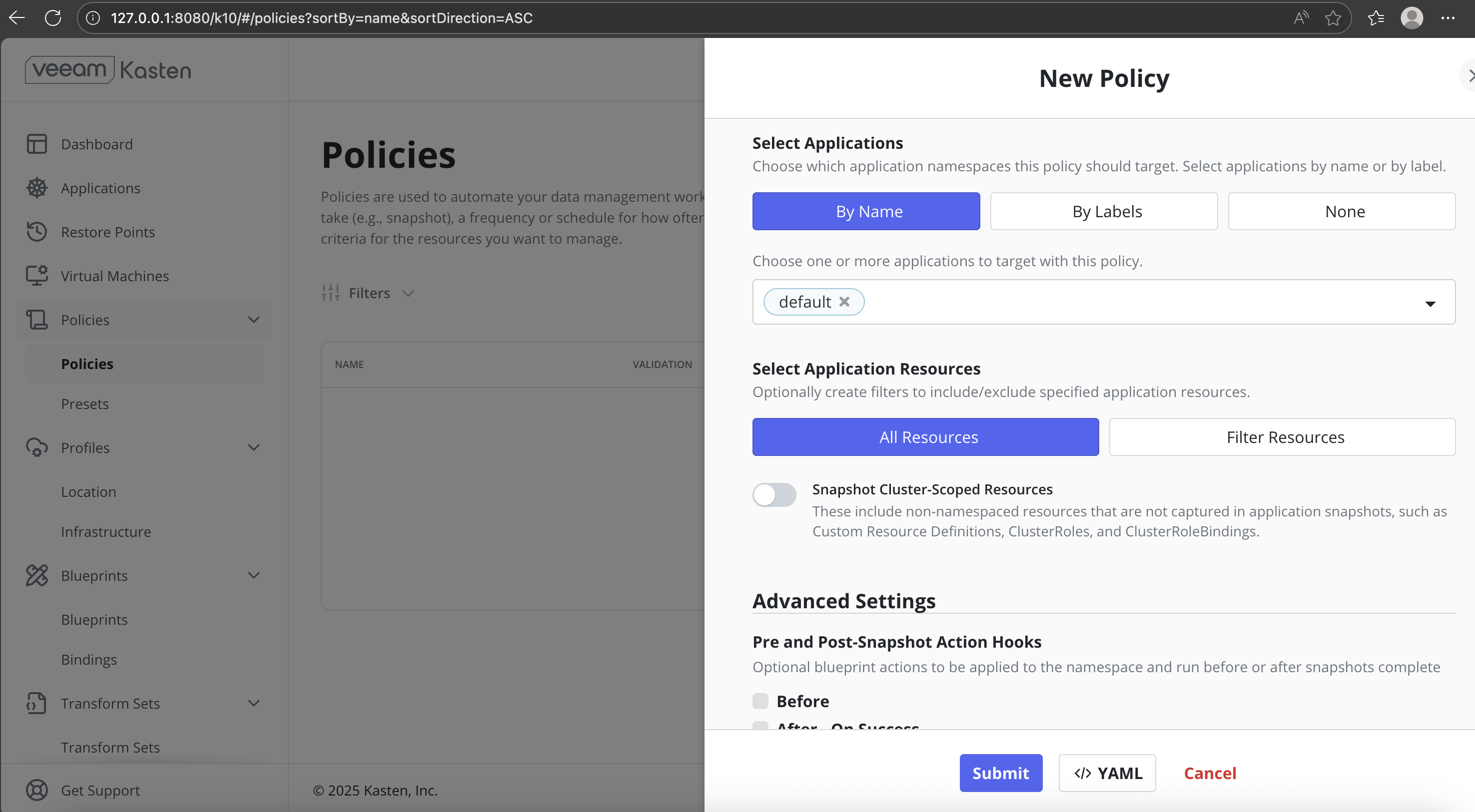Viewport: 1475px width, 812px height.
Task: Click the Applications helm wheel icon
Action: tap(36, 188)
